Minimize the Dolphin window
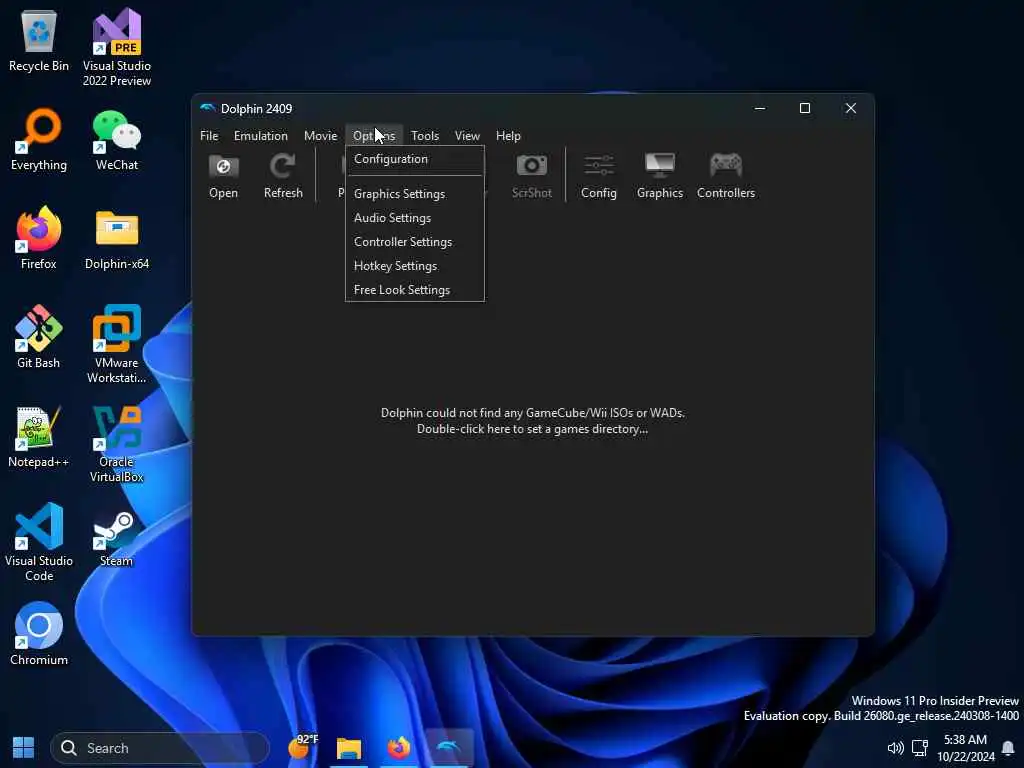1024x768 pixels. (760, 108)
